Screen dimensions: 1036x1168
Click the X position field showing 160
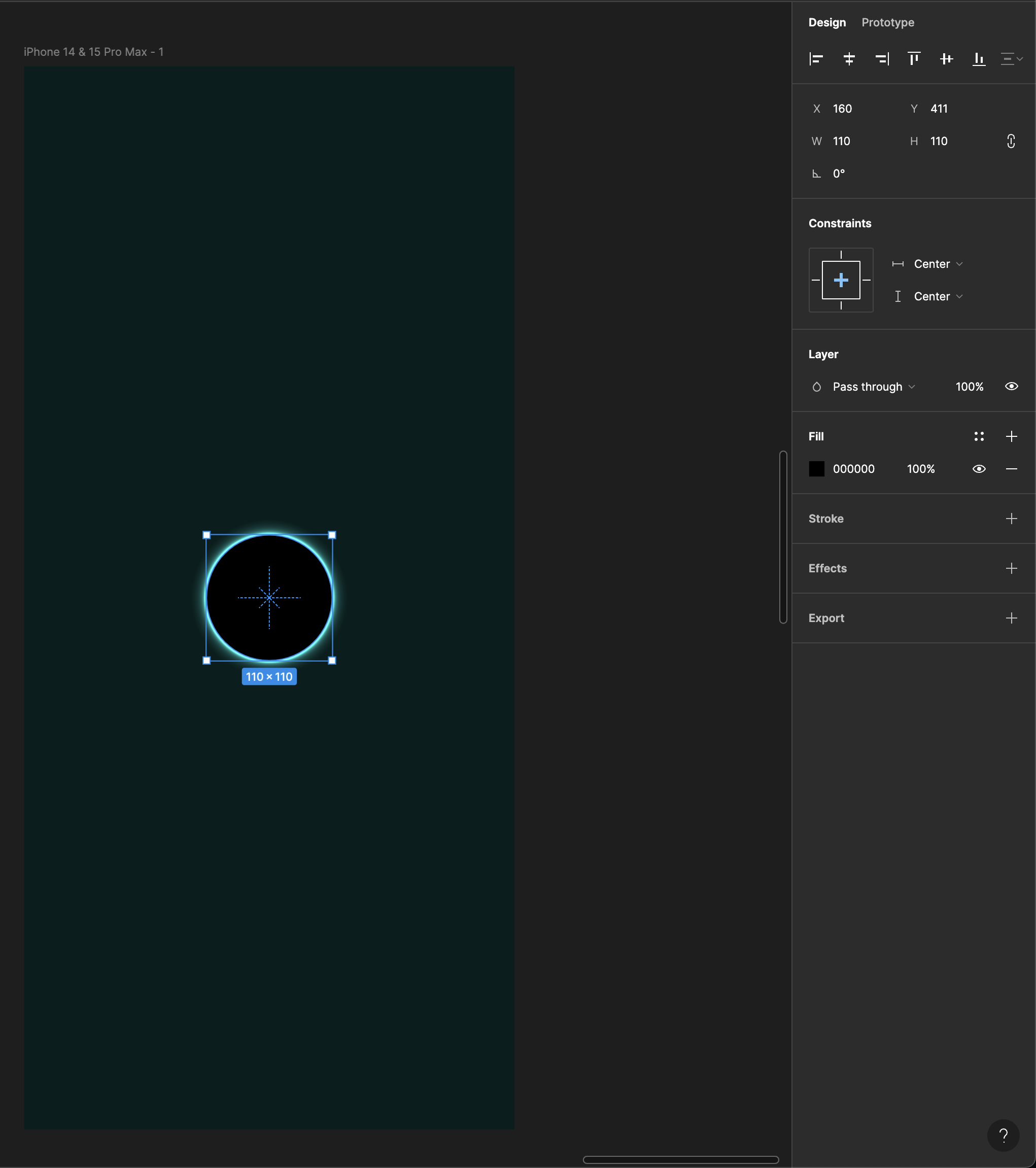tap(842, 109)
